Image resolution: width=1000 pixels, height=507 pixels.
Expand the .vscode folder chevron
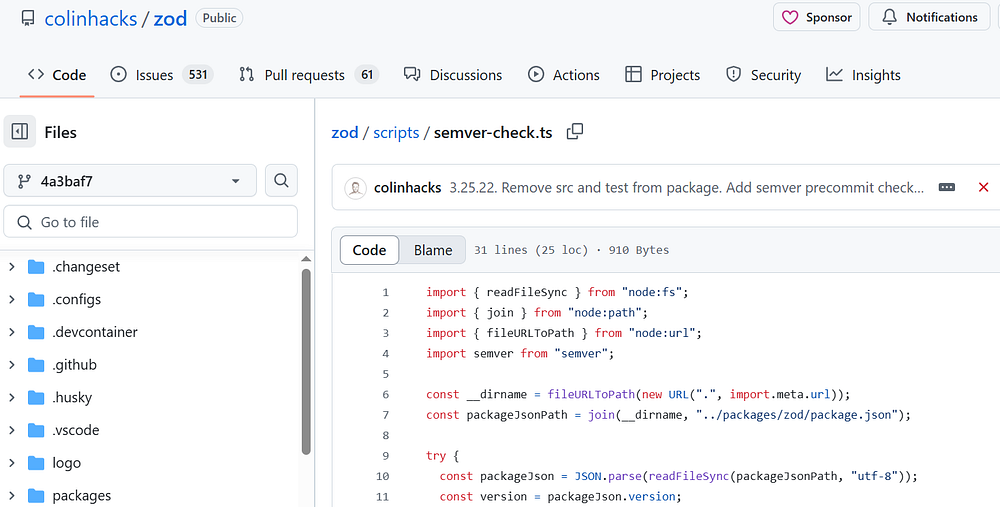click(x=11, y=430)
